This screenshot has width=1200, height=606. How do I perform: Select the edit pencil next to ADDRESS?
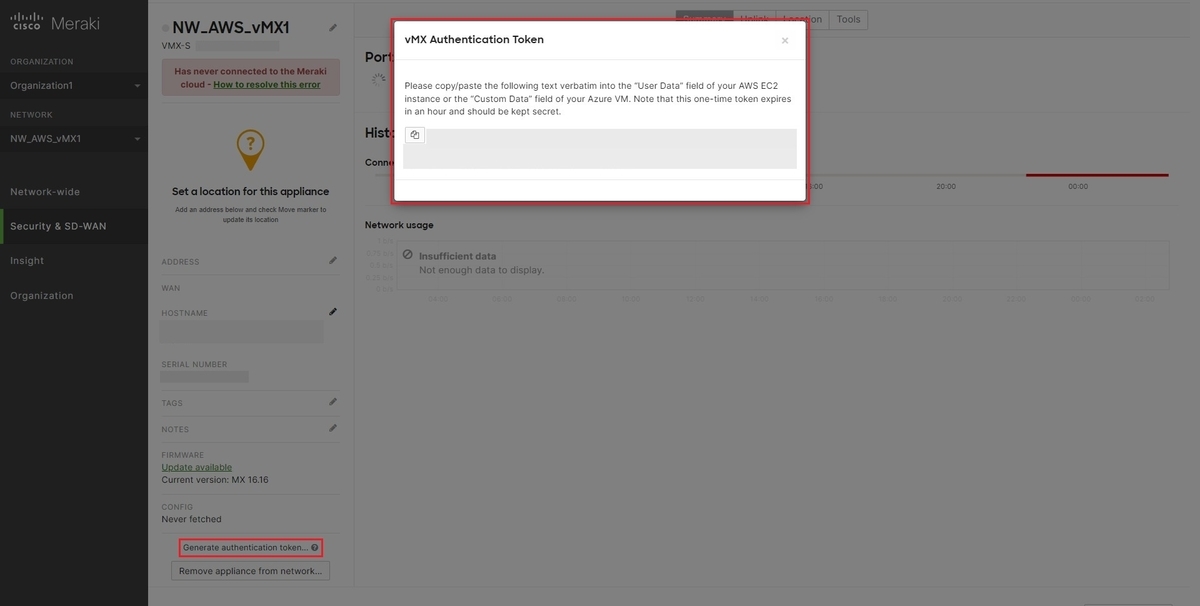tap(332, 260)
